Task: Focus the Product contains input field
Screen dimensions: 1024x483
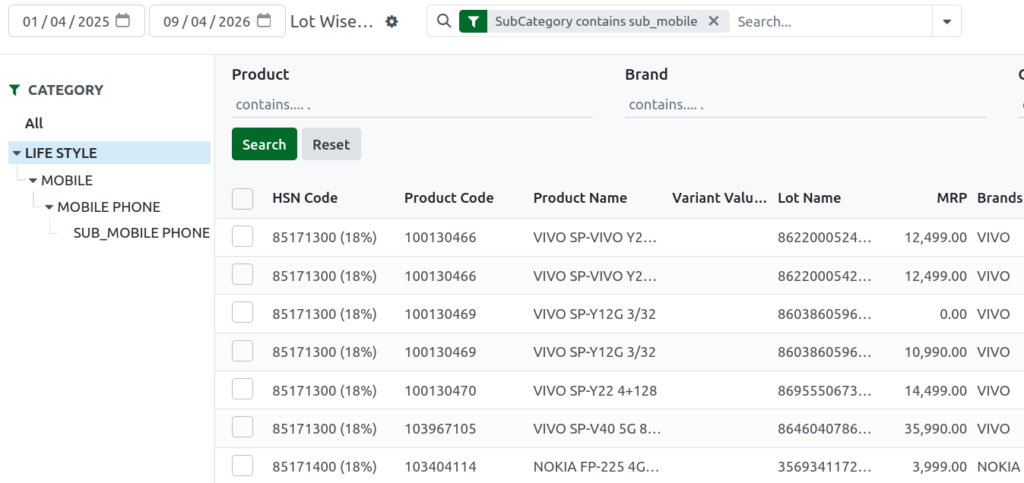Action: (412, 104)
